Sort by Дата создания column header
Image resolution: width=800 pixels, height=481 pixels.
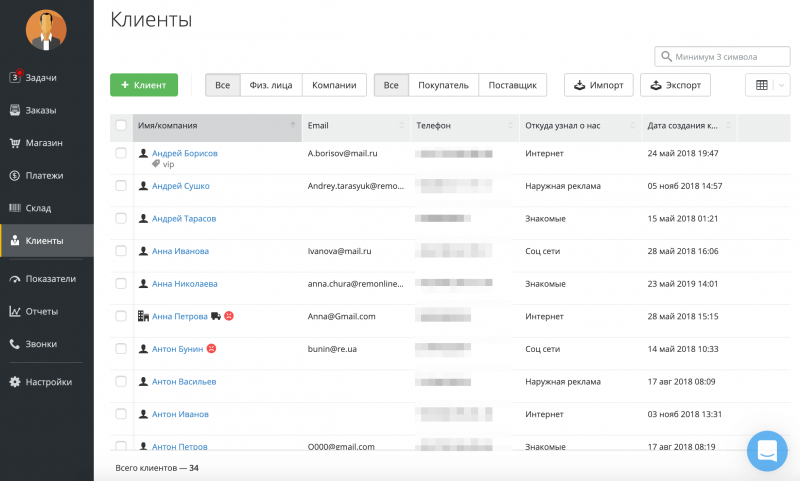coord(683,126)
